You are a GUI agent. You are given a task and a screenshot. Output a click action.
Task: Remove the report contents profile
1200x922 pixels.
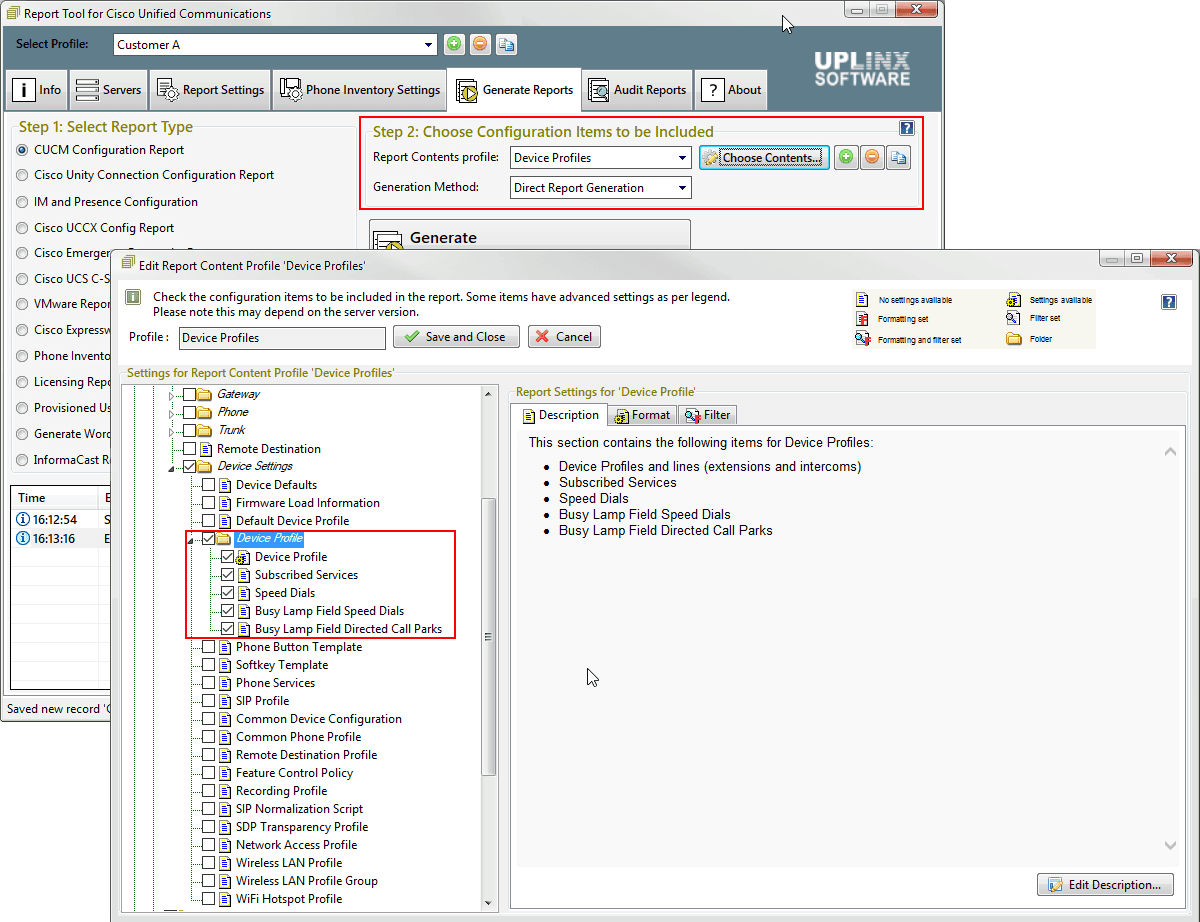(x=872, y=158)
